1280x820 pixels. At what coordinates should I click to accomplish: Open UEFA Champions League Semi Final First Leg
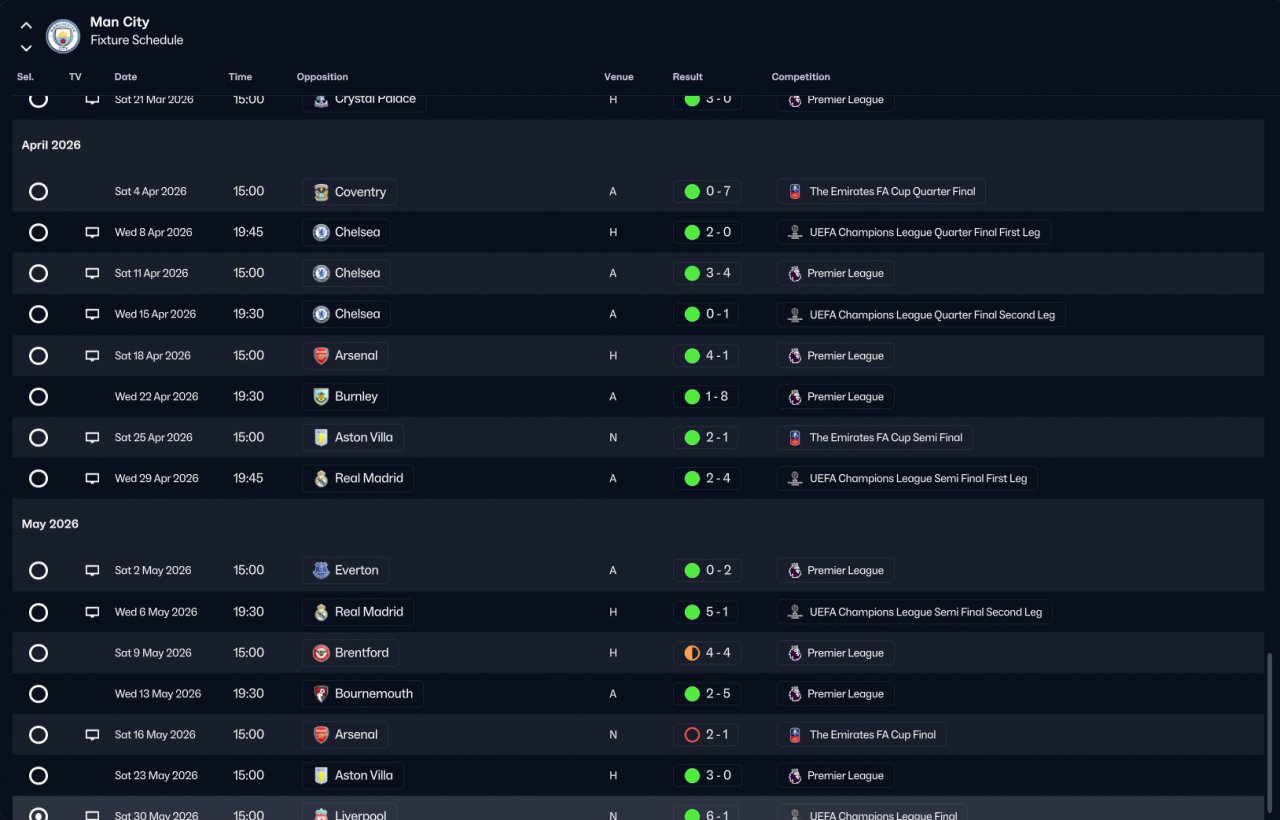coord(907,478)
